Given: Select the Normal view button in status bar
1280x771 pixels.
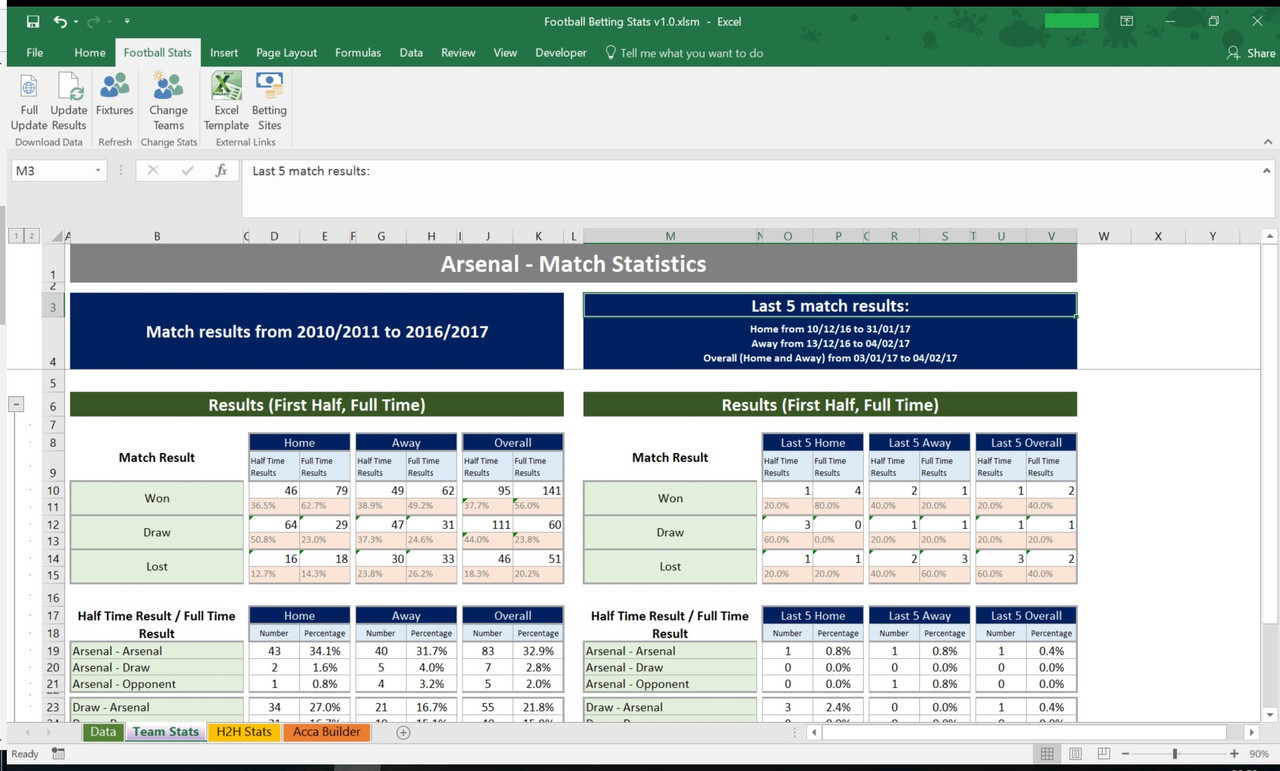Looking at the screenshot, I should tap(1046, 754).
